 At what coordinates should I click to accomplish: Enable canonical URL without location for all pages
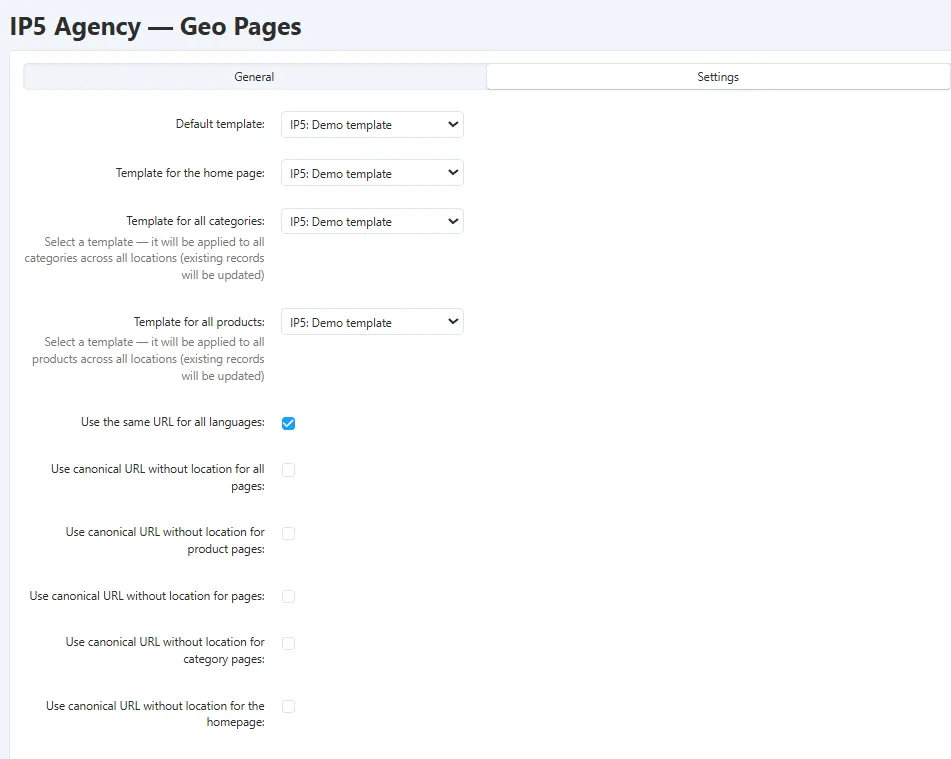(289, 470)
